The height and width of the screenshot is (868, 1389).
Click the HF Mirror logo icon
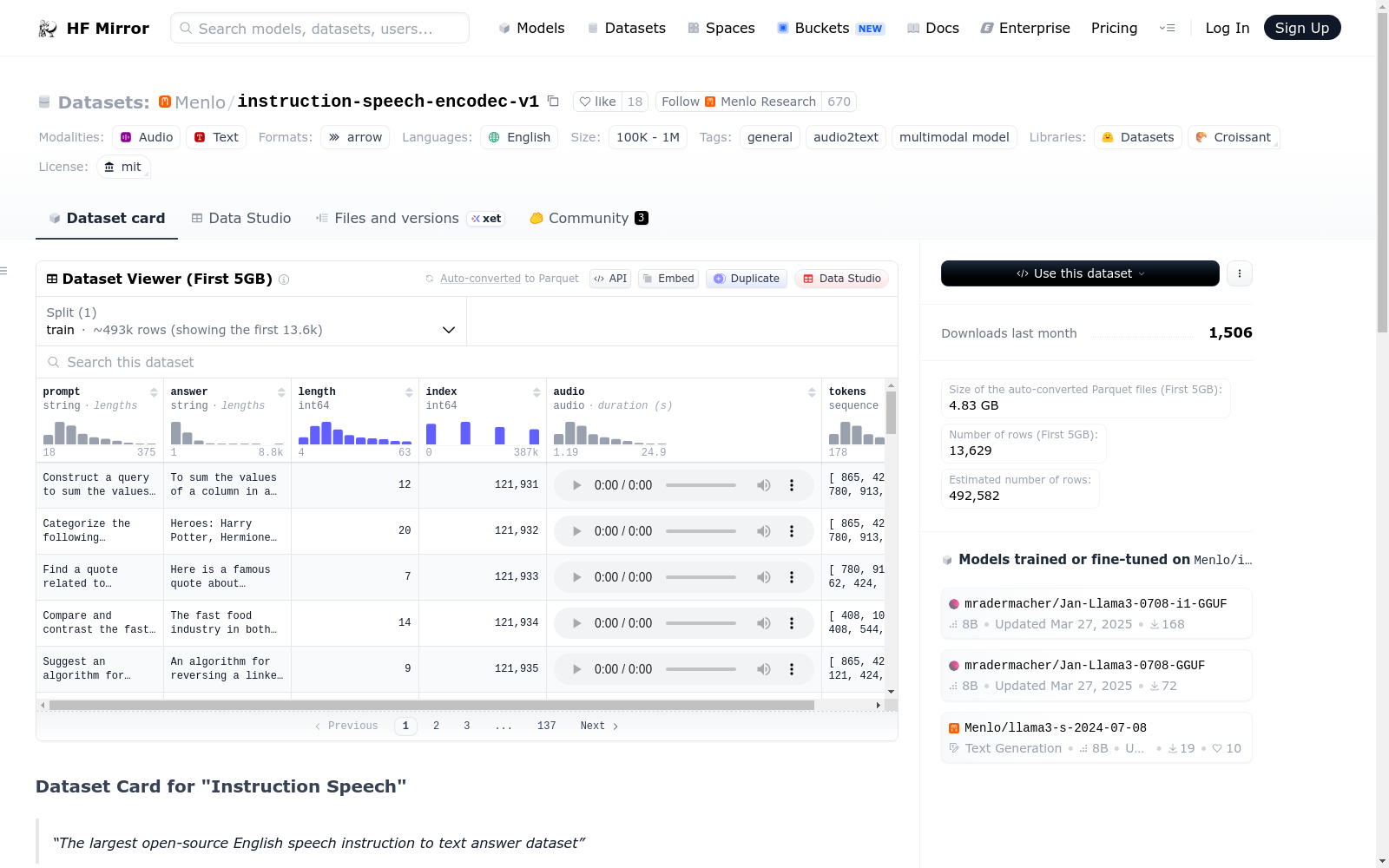[48, 29]
